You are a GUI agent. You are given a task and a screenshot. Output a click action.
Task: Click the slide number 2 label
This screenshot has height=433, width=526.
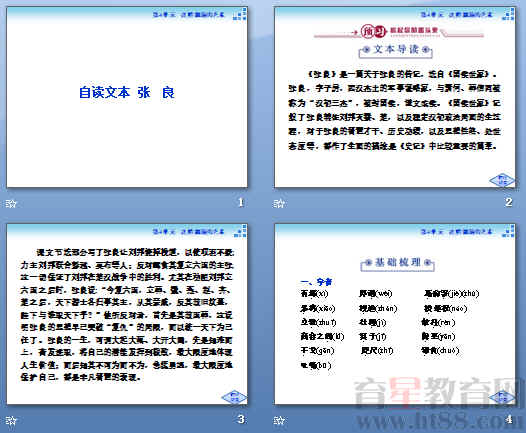tap(509, 202)
